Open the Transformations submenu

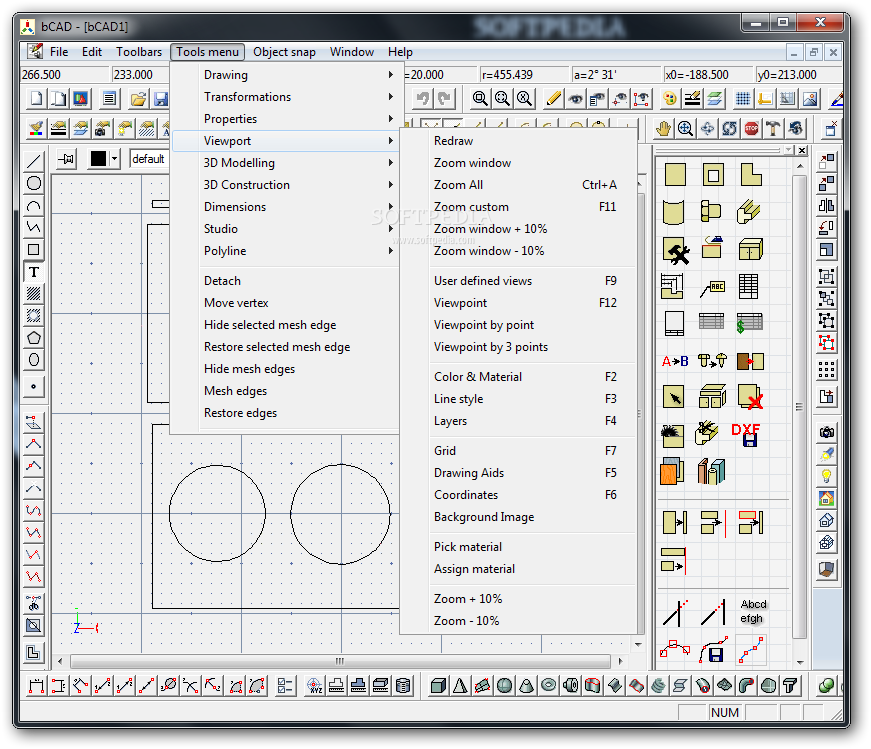tap(285, 97)
